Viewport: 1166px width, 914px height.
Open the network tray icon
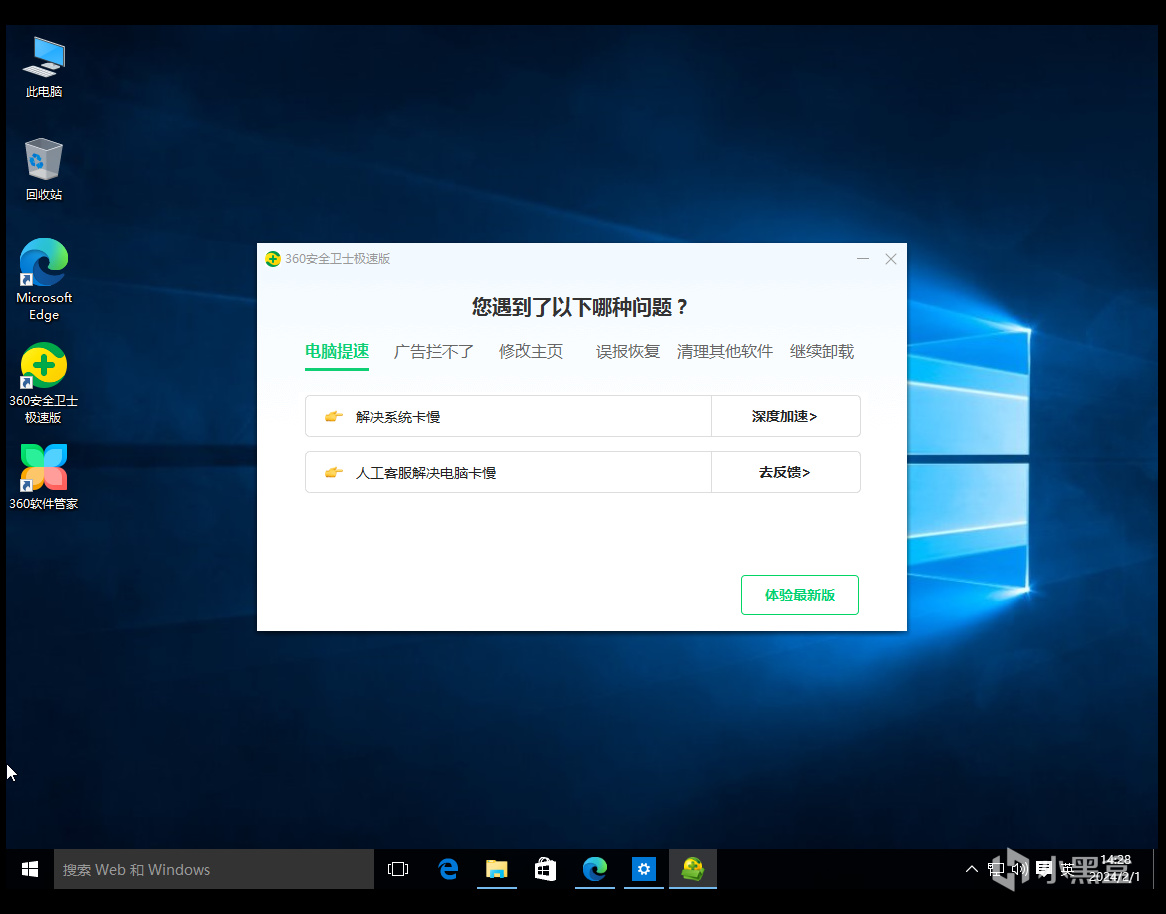click(996, 869)
